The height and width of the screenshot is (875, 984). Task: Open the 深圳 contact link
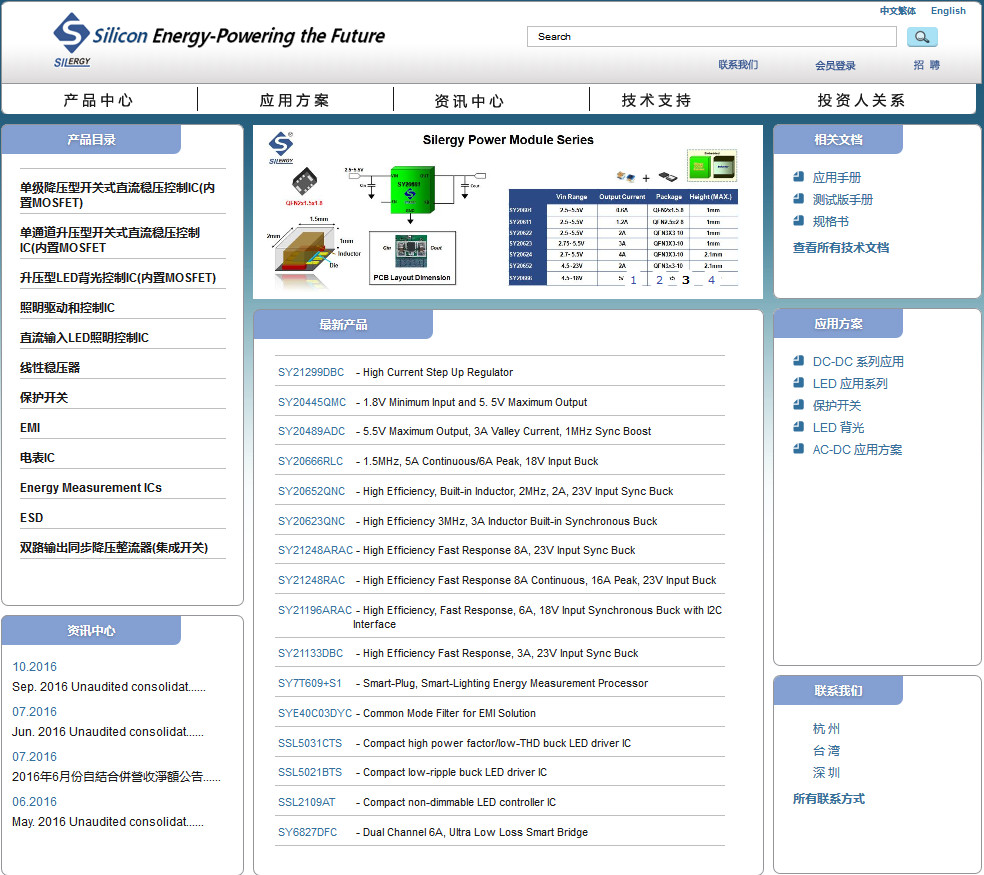point(826,773)
